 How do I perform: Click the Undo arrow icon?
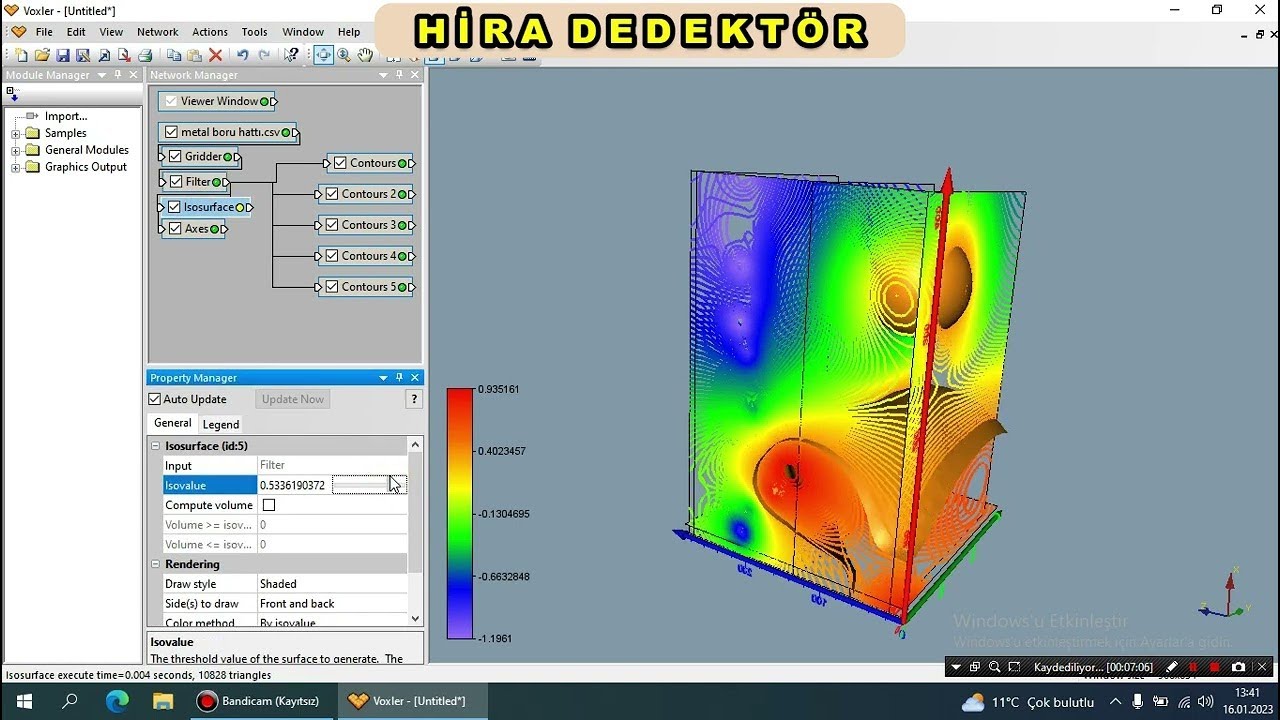point(242,55)
